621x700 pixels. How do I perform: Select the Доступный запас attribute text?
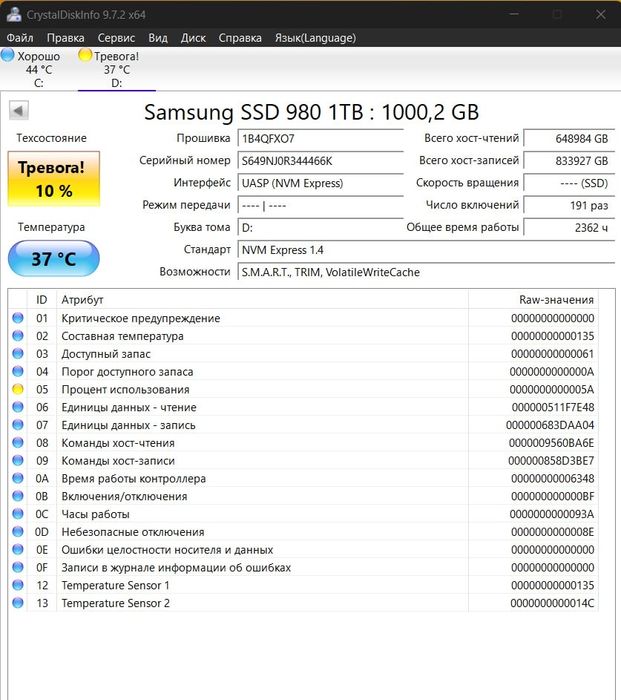(x=106, y=354)
